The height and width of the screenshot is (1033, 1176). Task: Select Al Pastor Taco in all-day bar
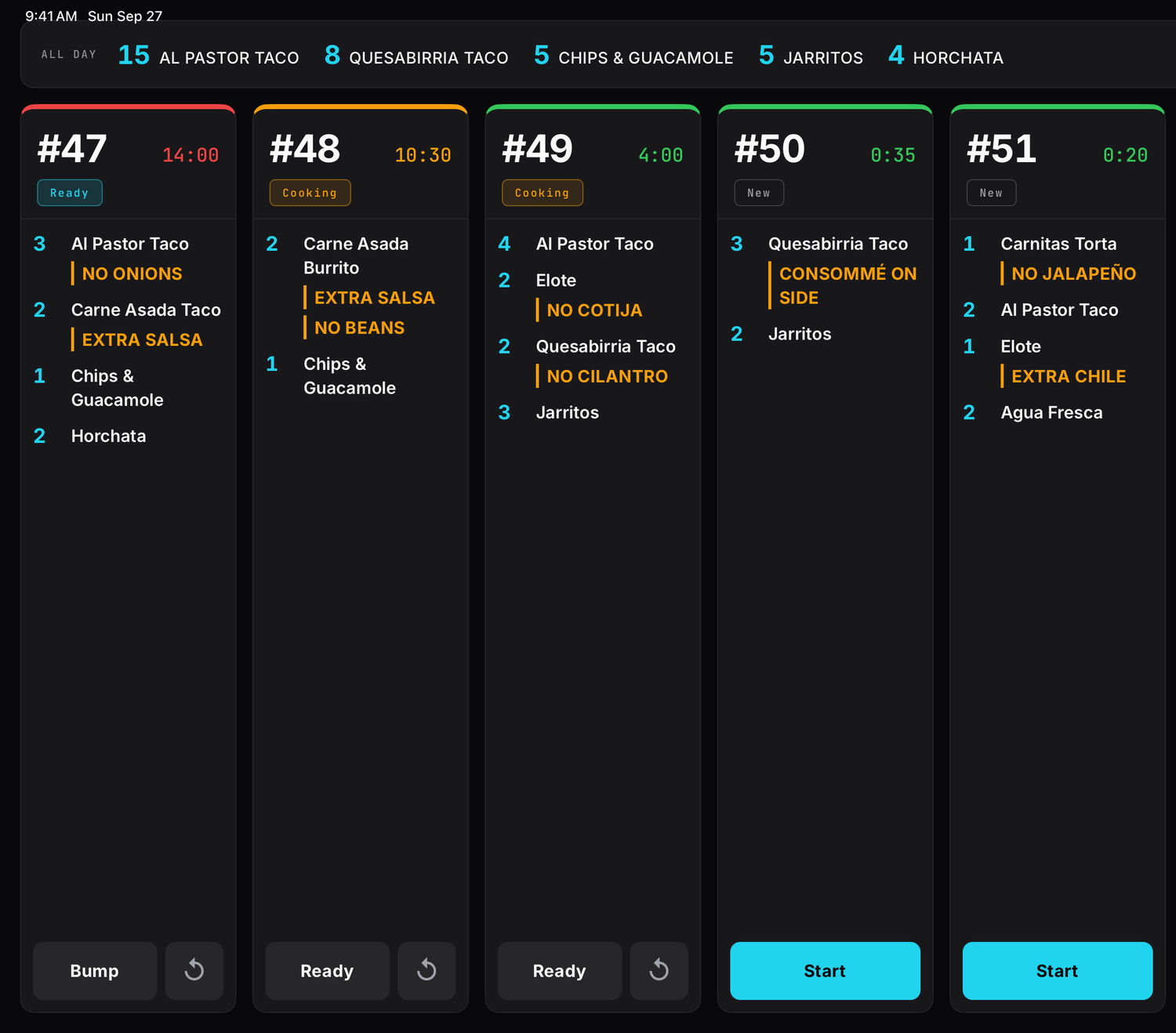click(x=209, y=56)
